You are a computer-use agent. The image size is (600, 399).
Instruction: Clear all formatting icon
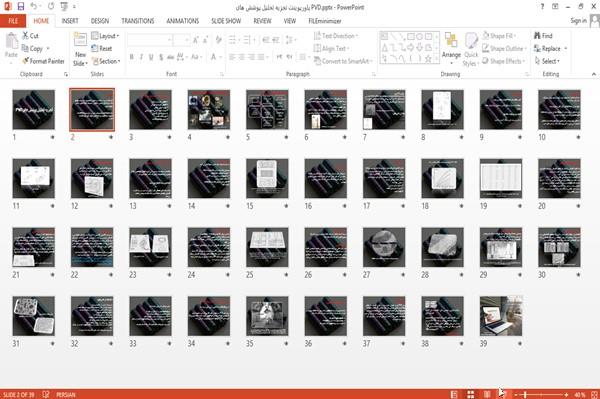(218, 39)
